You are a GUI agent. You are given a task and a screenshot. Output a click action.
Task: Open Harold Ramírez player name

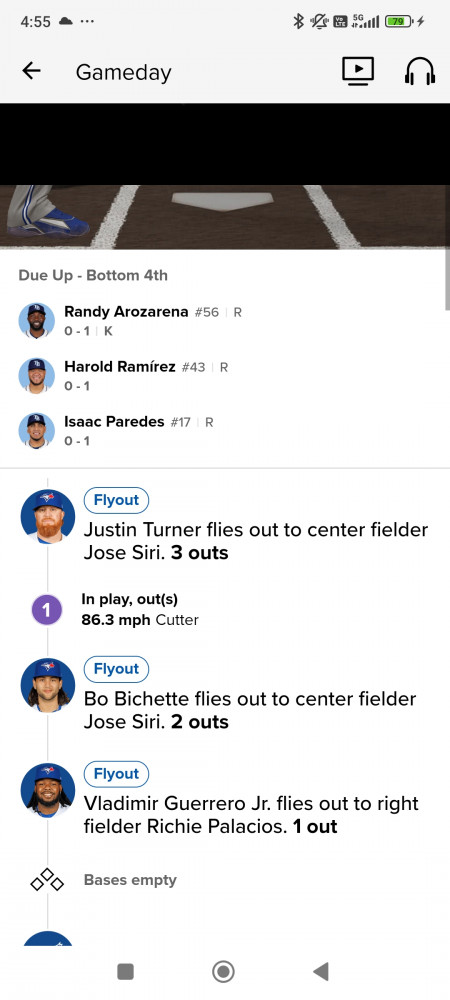[x=120, y=367]
